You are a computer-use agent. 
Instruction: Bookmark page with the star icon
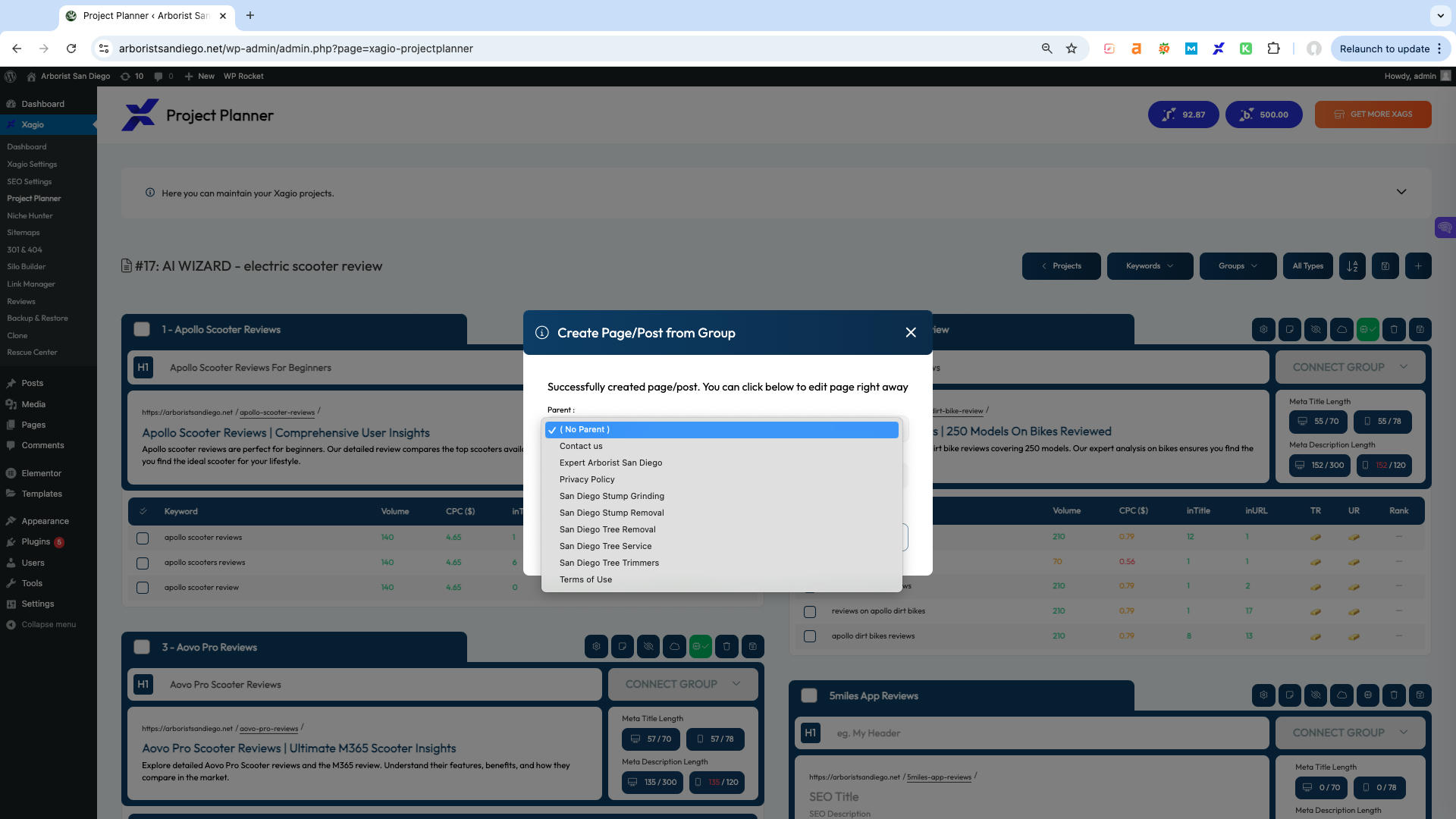pyautogui.click(x=1072, y=49)
